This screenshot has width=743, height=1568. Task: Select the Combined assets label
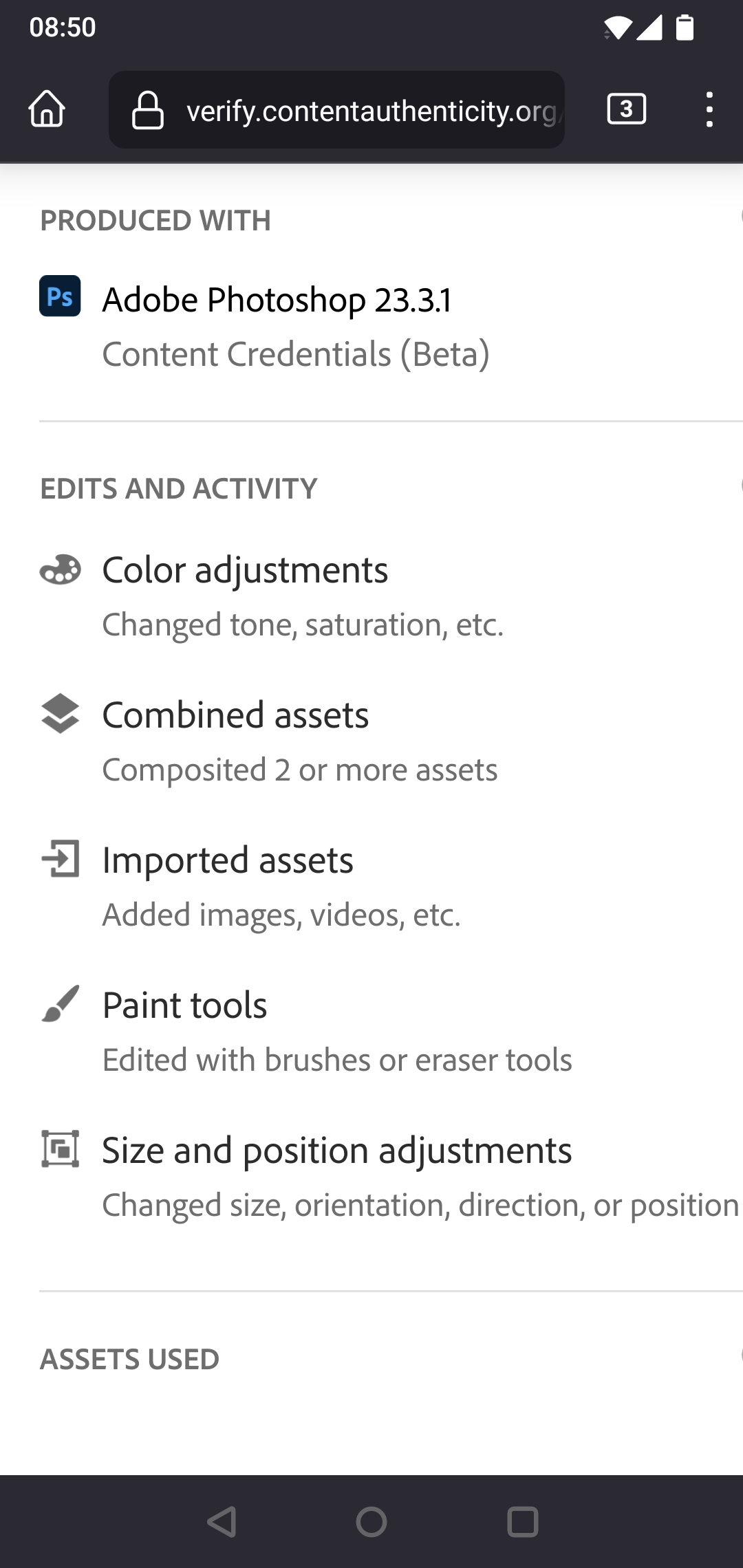[x=235, y=715]
